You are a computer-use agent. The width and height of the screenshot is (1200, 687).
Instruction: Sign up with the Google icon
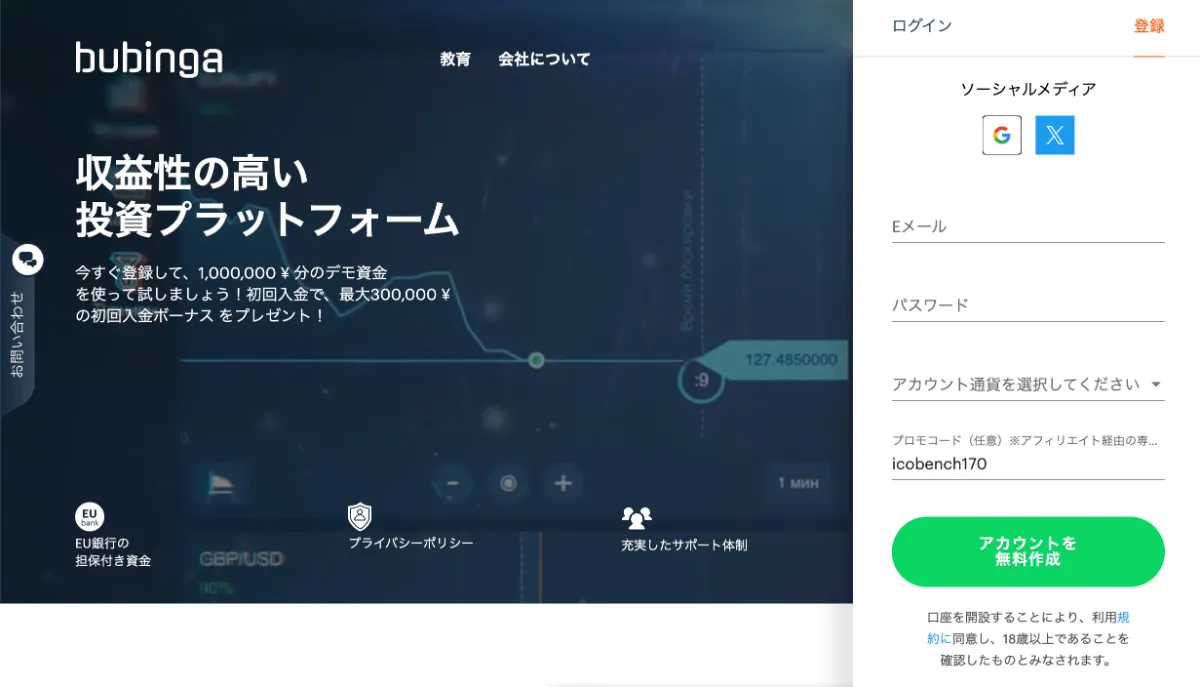(1002, 135)
